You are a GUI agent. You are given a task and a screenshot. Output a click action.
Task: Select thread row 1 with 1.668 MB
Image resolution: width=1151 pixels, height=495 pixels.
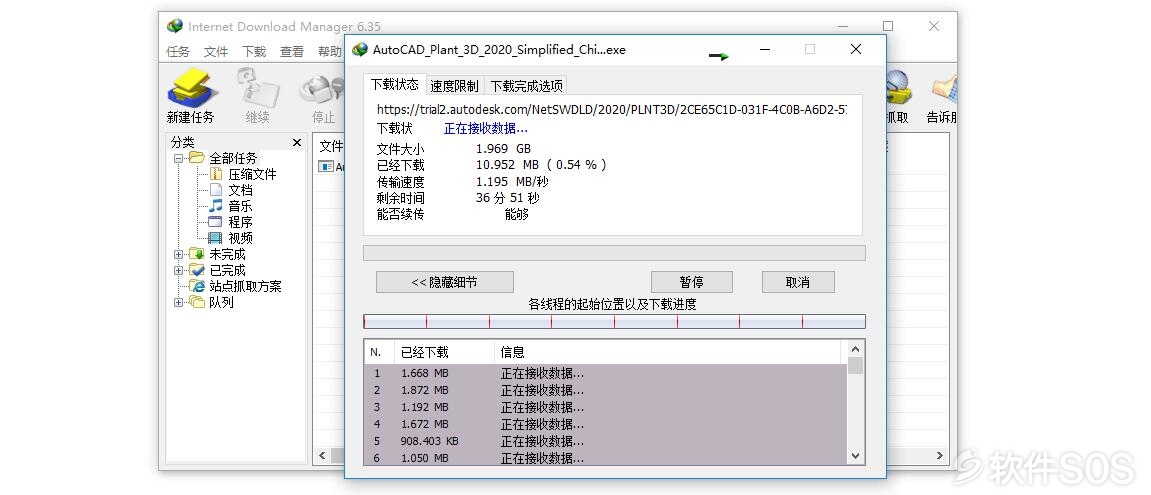pyautogui.click(x=606, y=373)
